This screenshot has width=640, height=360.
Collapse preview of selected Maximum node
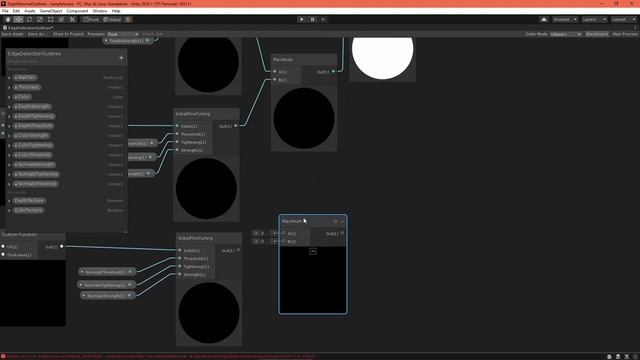tap(313, 251)
